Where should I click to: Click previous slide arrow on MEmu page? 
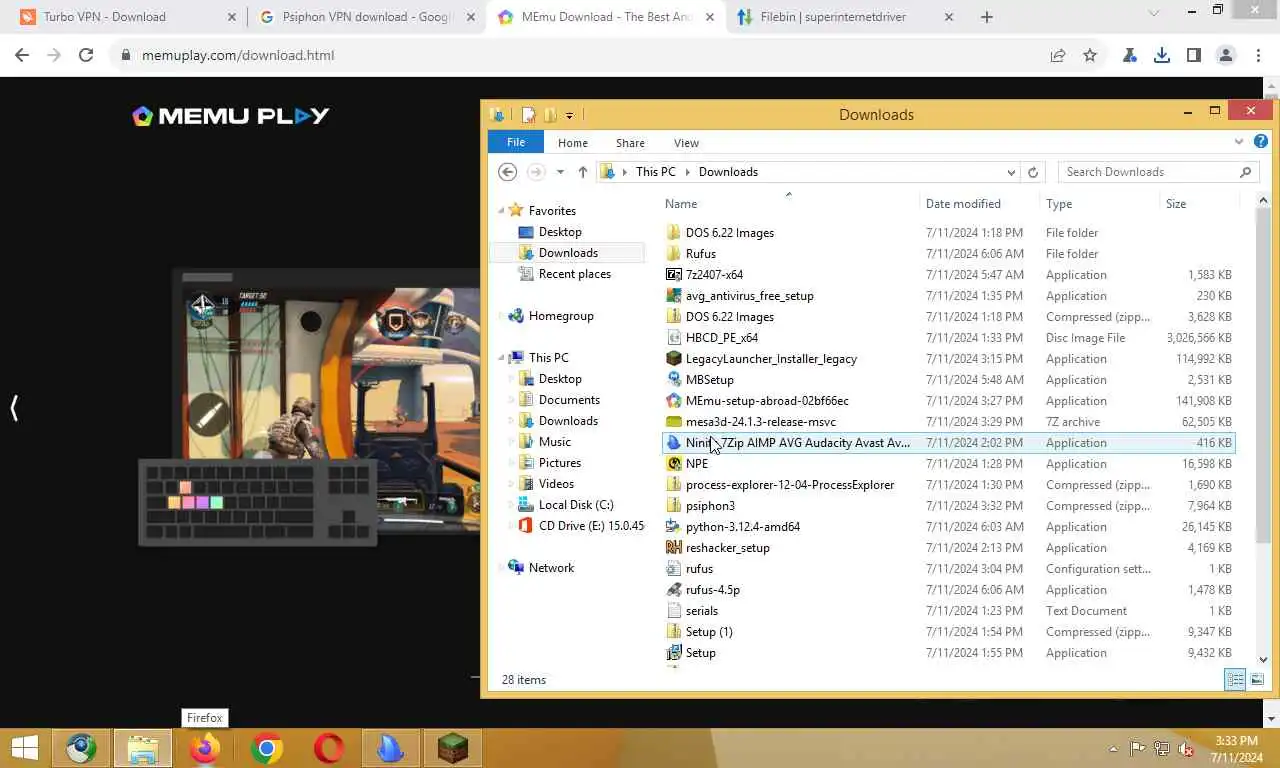(x=14, y=408)
